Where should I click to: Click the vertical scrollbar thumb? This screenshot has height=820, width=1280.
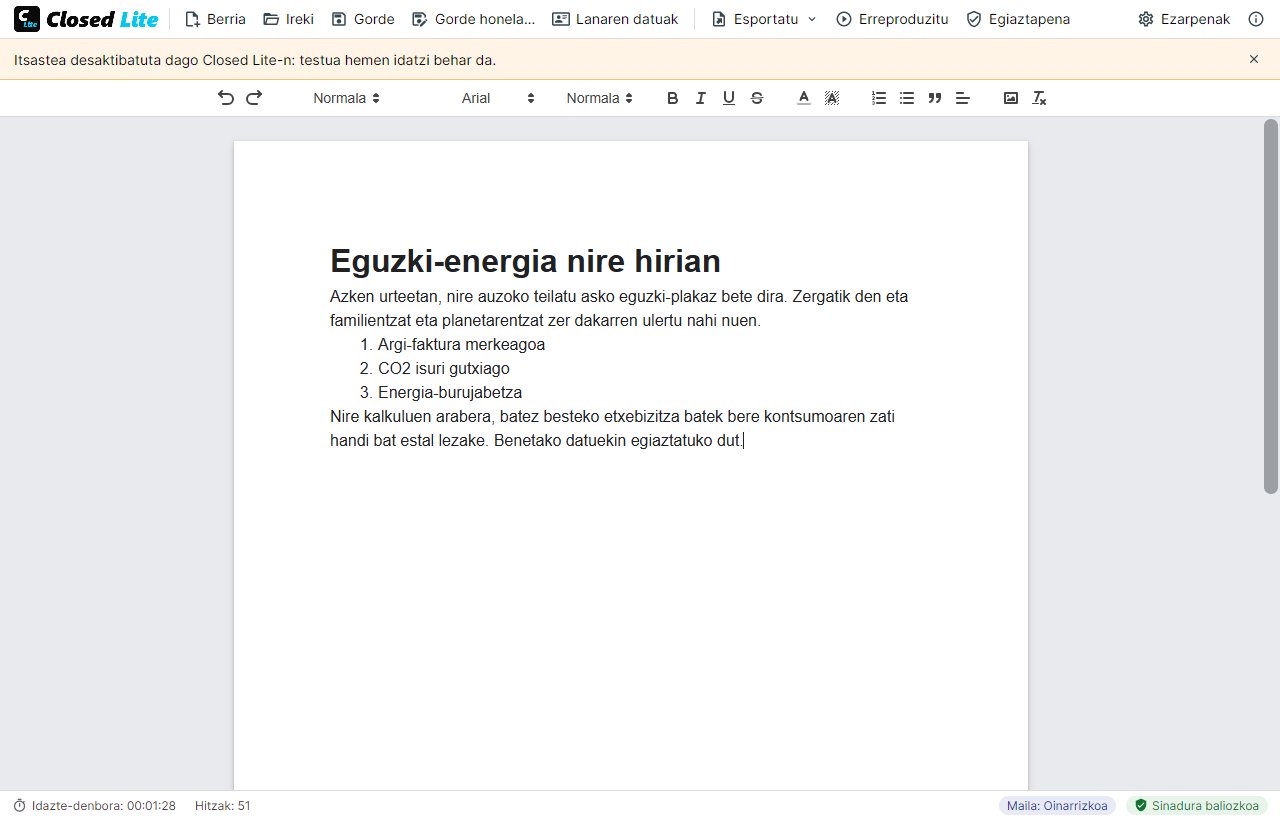[1271, 306]
